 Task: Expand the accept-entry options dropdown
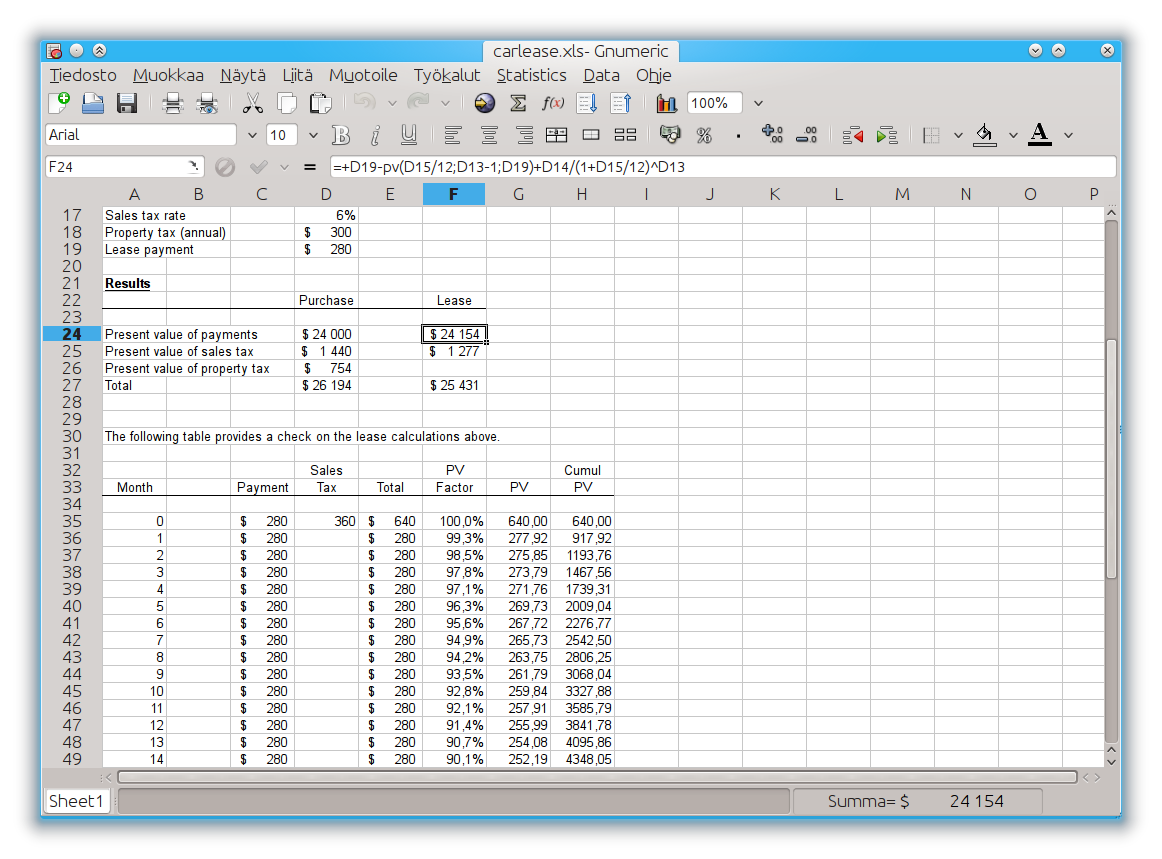pyautogui.click(x=284, y=168)
